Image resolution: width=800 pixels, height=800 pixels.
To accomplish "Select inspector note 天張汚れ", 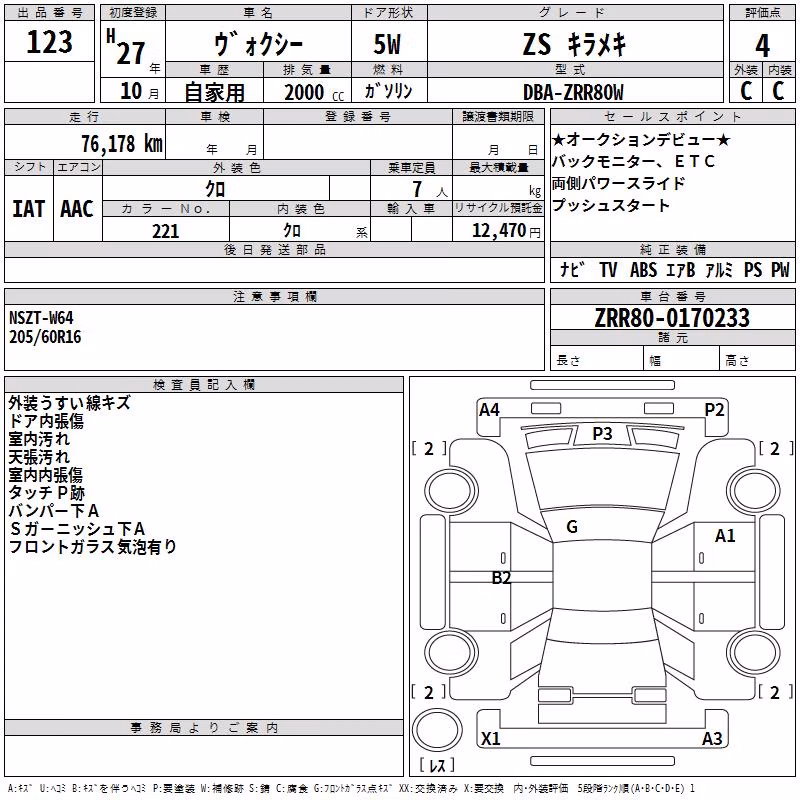I will [39, 457].
